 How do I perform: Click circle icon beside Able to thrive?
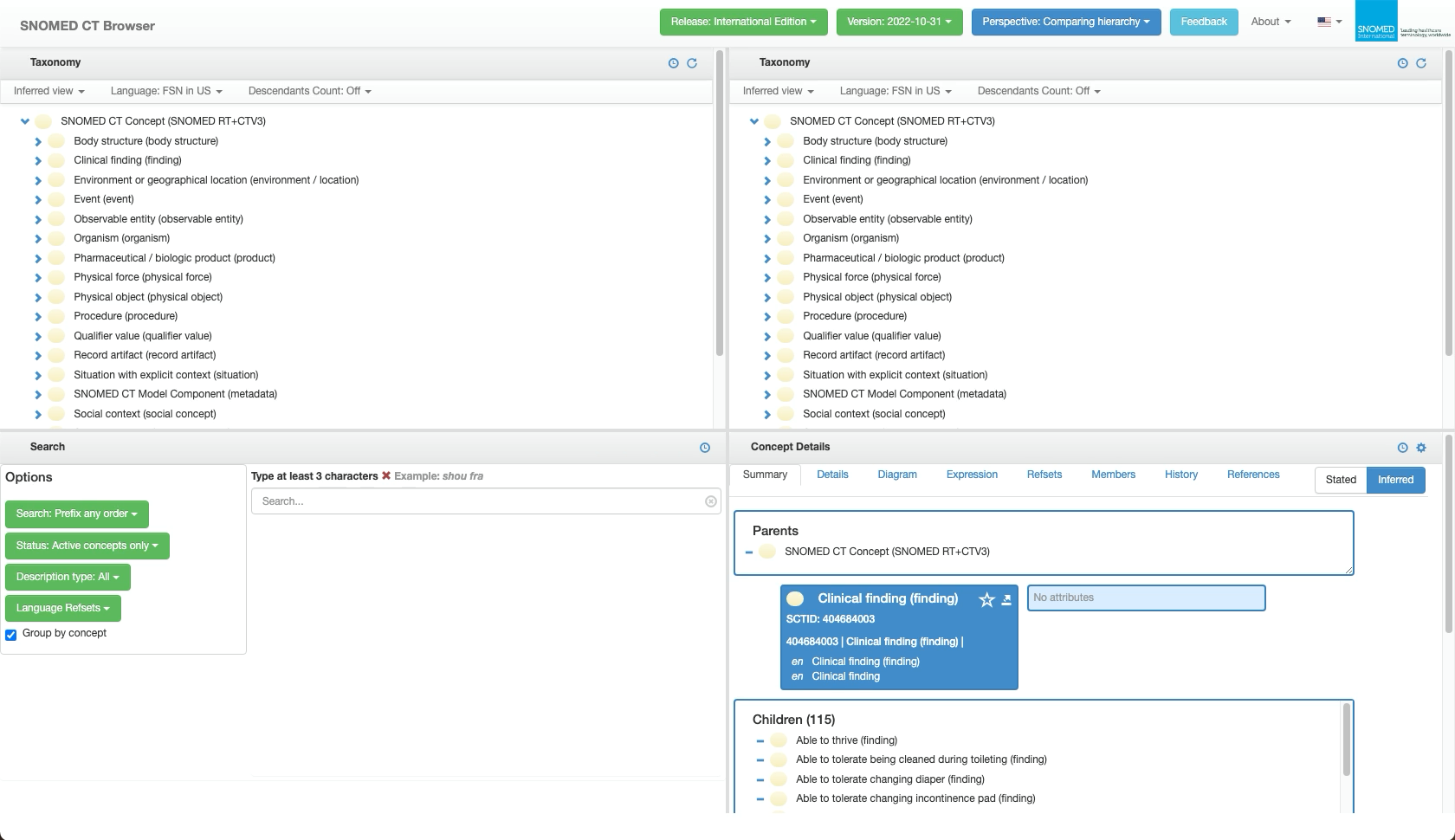(x=779, y=740)
